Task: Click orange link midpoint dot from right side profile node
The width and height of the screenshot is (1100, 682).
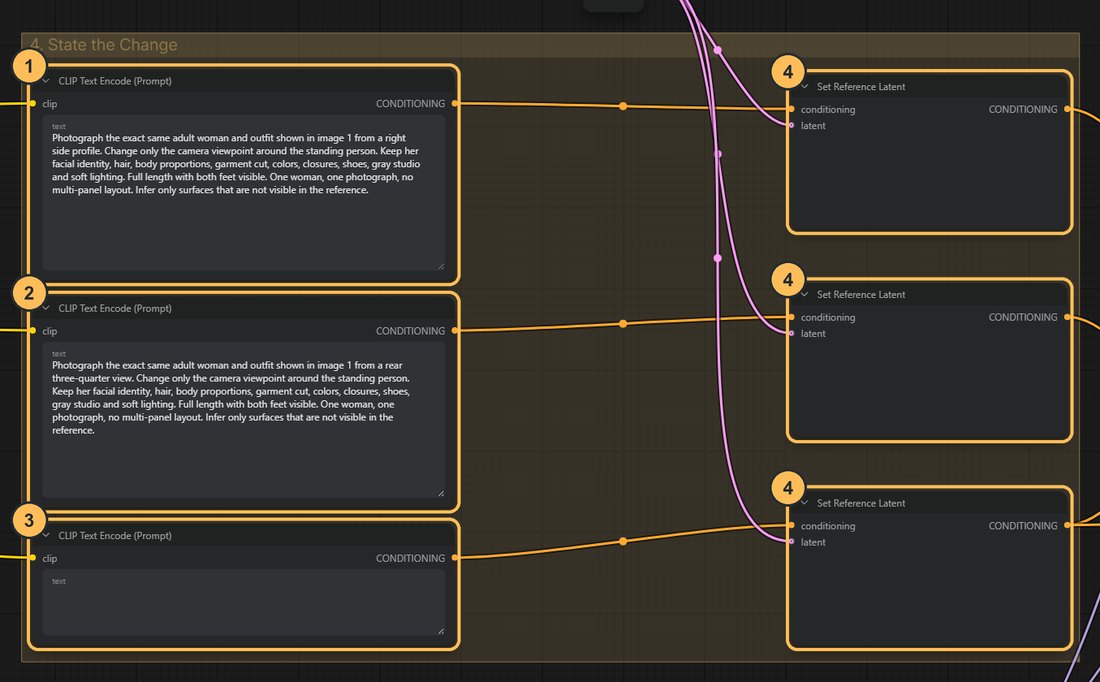Action: point(623,107)
